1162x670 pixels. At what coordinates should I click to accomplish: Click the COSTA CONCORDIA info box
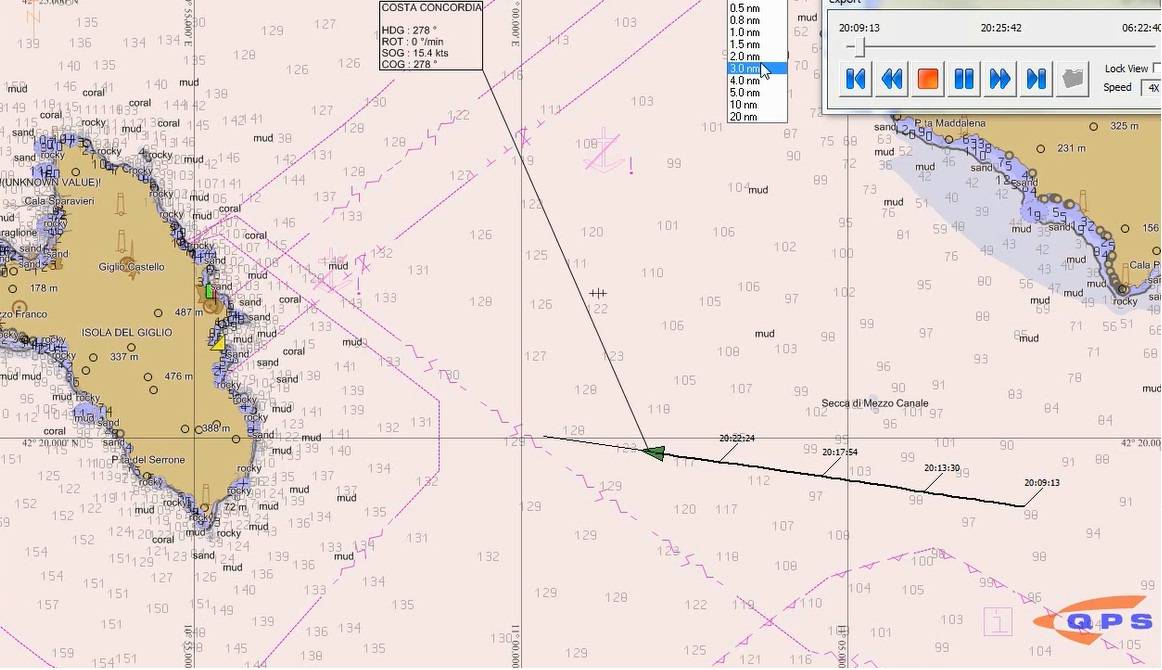431,36
